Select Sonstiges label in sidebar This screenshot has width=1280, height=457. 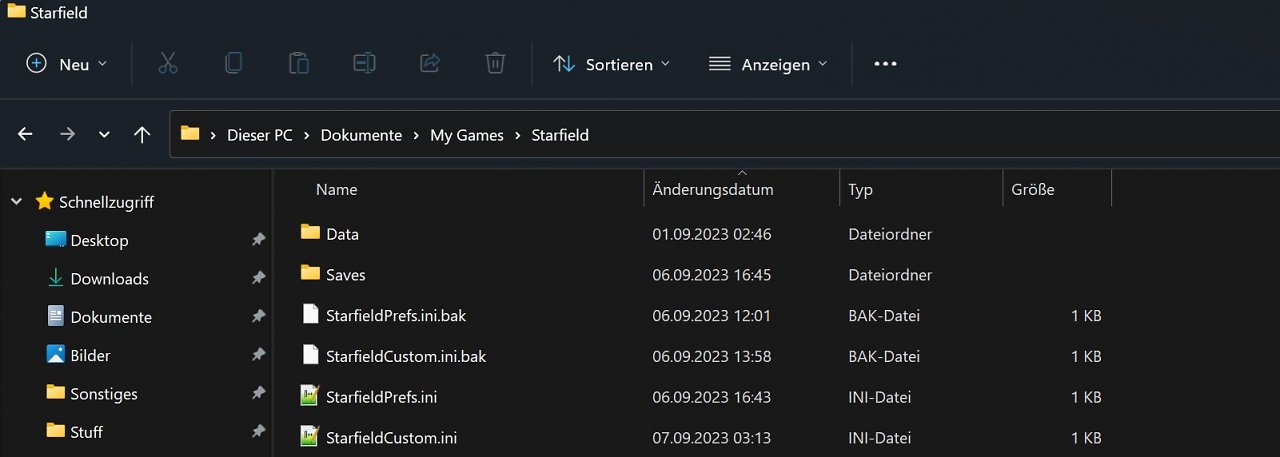(x=104, y=394)
